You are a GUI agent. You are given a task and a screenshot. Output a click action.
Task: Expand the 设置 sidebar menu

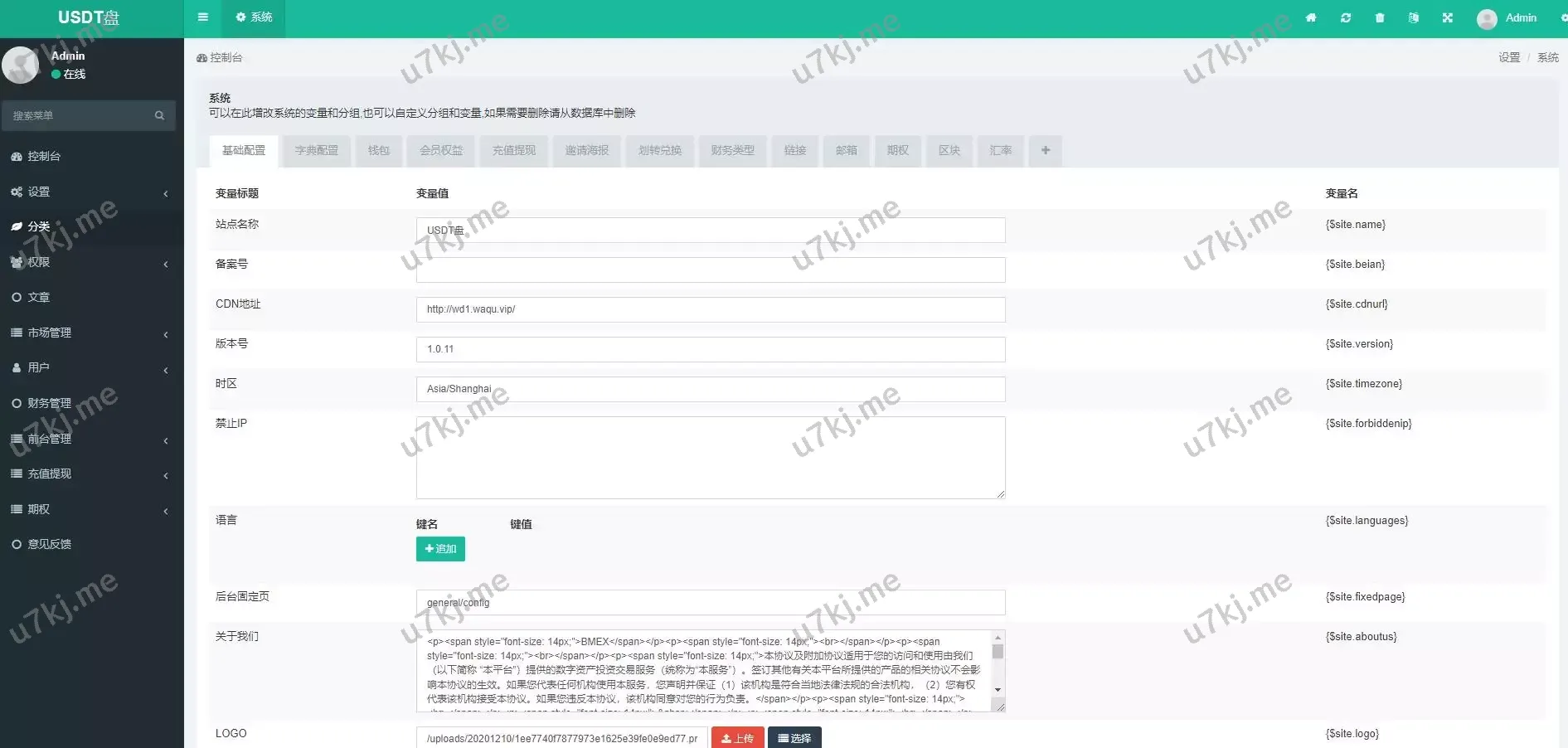pos(91,192)
